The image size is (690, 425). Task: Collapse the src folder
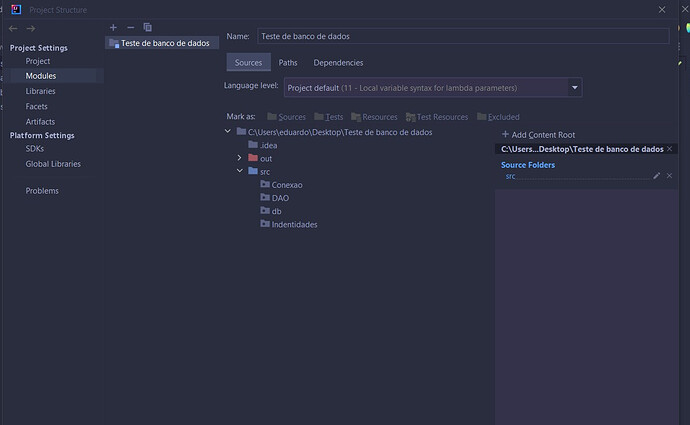pos(239,171)
